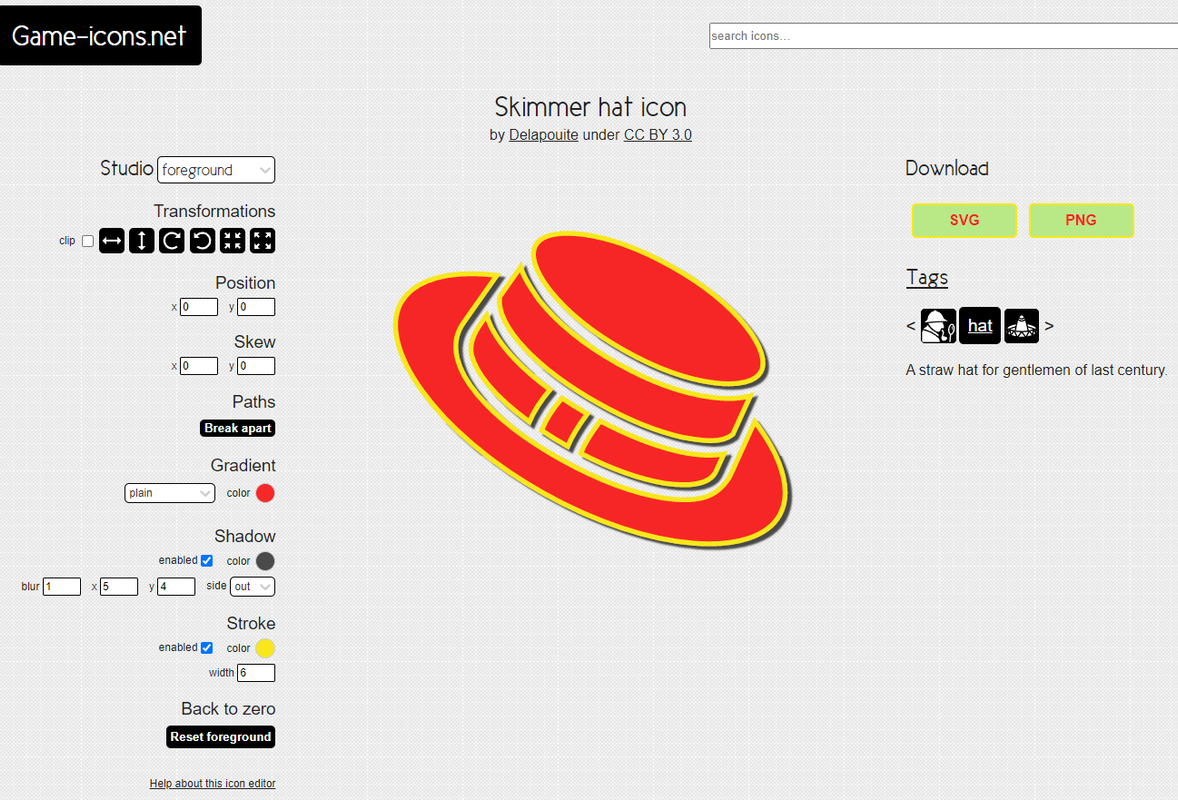Enlarge the icon with outward arrows button
This screenshot has height=800, width=1178.
[x=262, y=241]
